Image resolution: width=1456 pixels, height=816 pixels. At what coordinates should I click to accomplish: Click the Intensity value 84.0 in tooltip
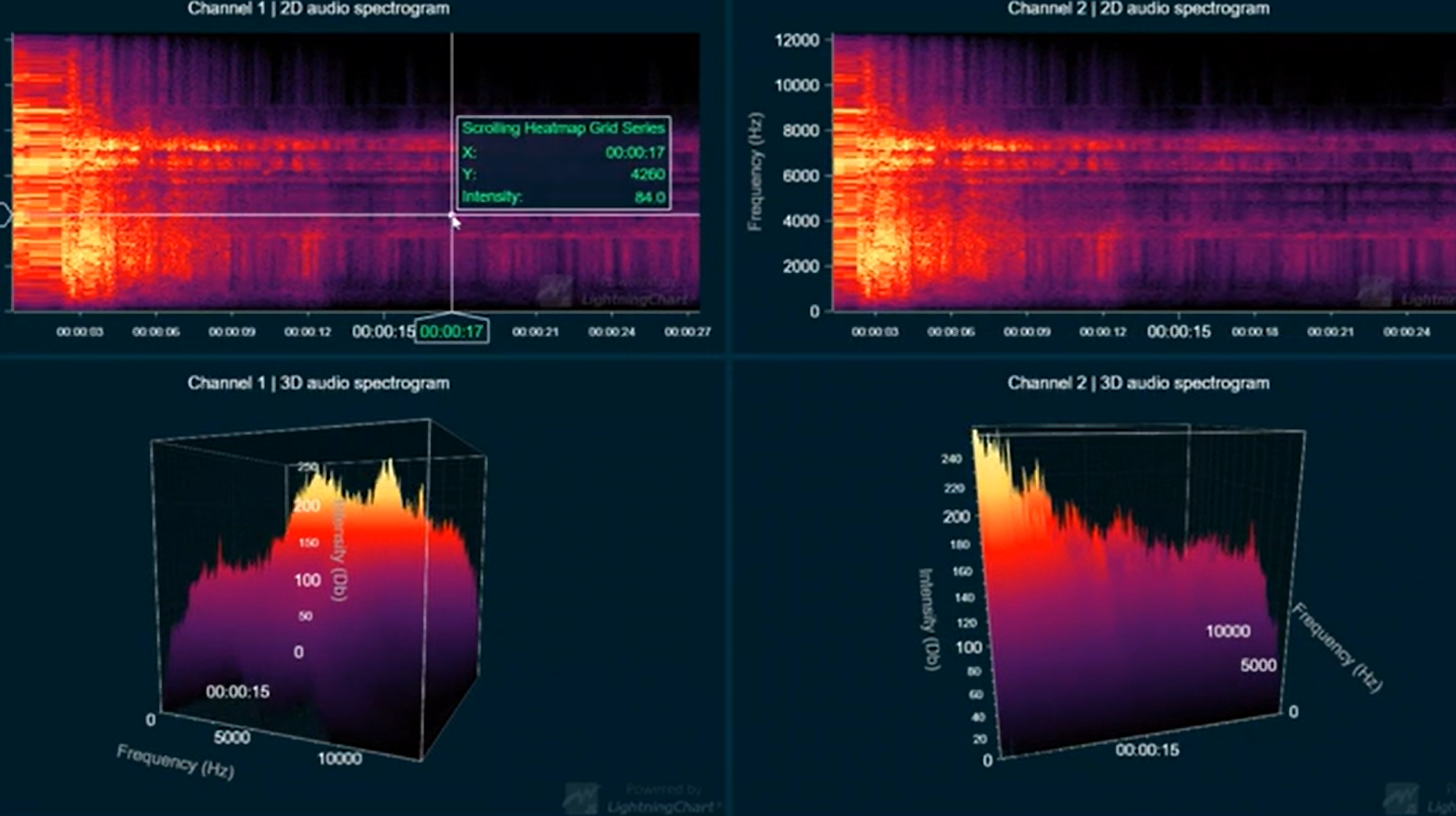click(x=650, y=197)
